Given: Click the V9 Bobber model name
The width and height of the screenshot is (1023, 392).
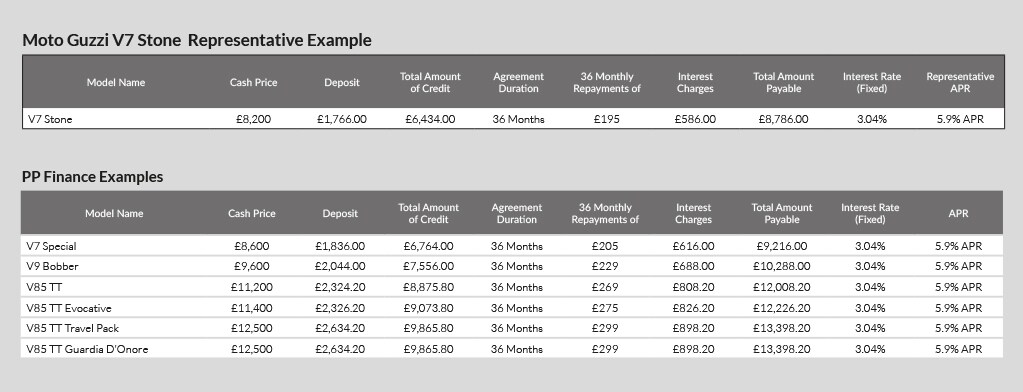Looking at the screenshot, I should coord(52,266).
